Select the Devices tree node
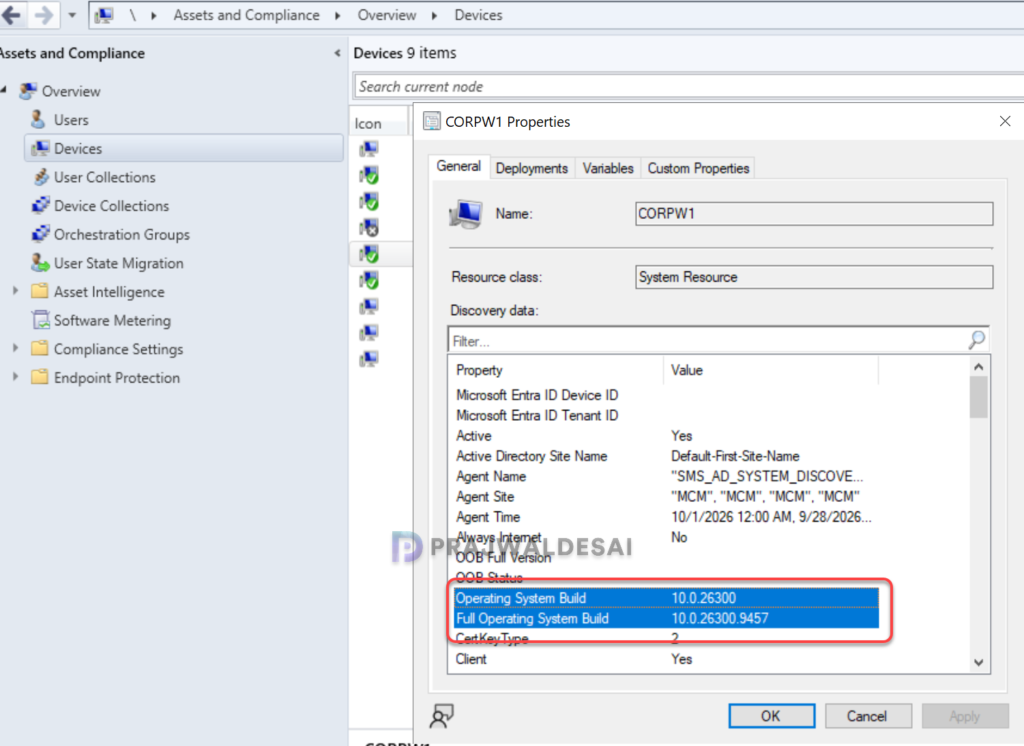The width and height of the screenshot is (1024, 746). pyautogui.click(x=184, y=148)
